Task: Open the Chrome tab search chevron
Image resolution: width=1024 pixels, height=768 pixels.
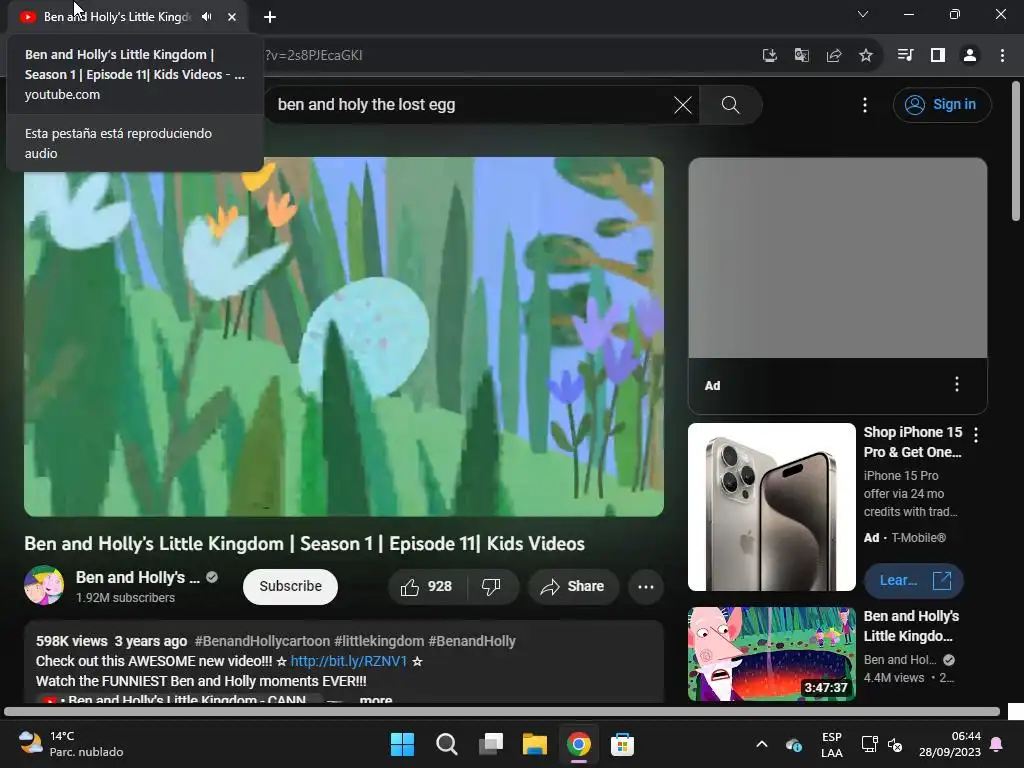Action: click(x=863, y=14)
